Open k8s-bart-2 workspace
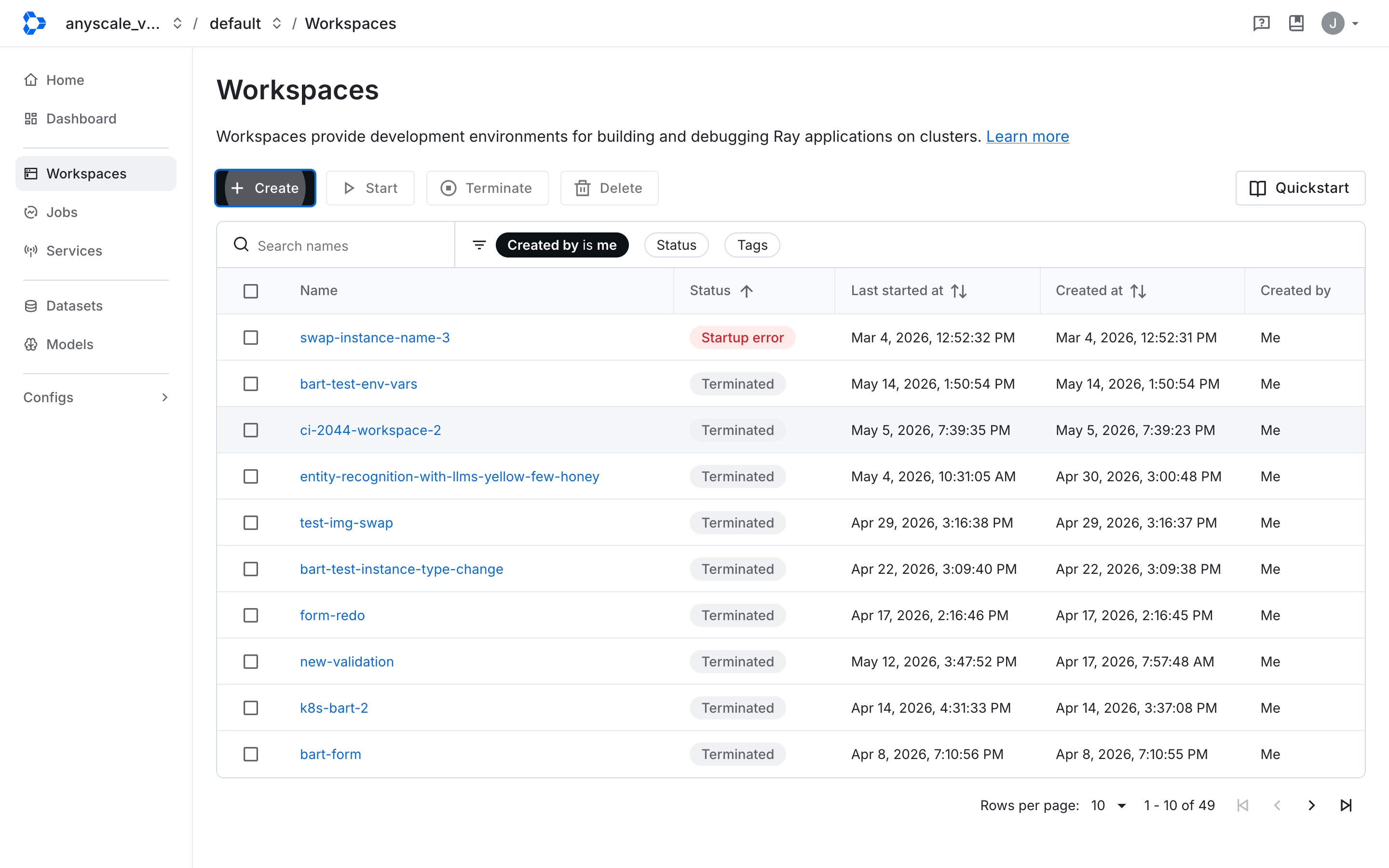This screenshot has width=1389, height=868. (333, 708)
